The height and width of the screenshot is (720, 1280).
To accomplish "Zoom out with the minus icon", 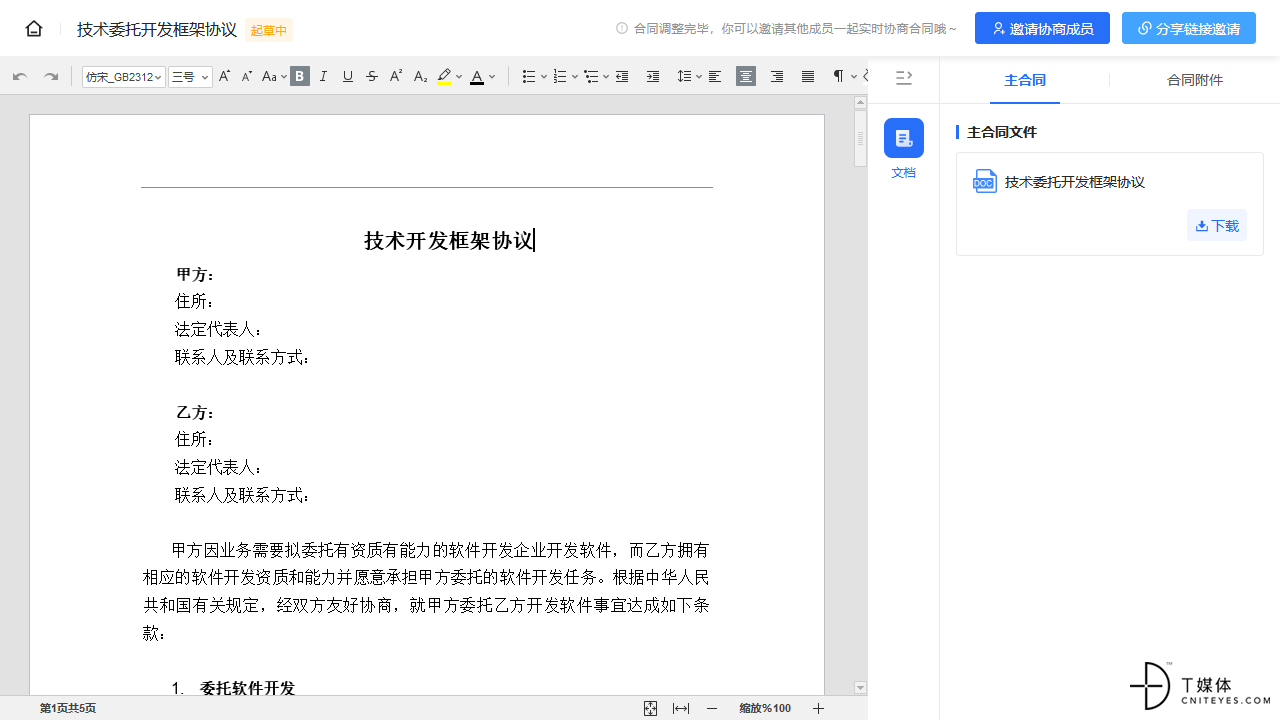I will (712, 708).
